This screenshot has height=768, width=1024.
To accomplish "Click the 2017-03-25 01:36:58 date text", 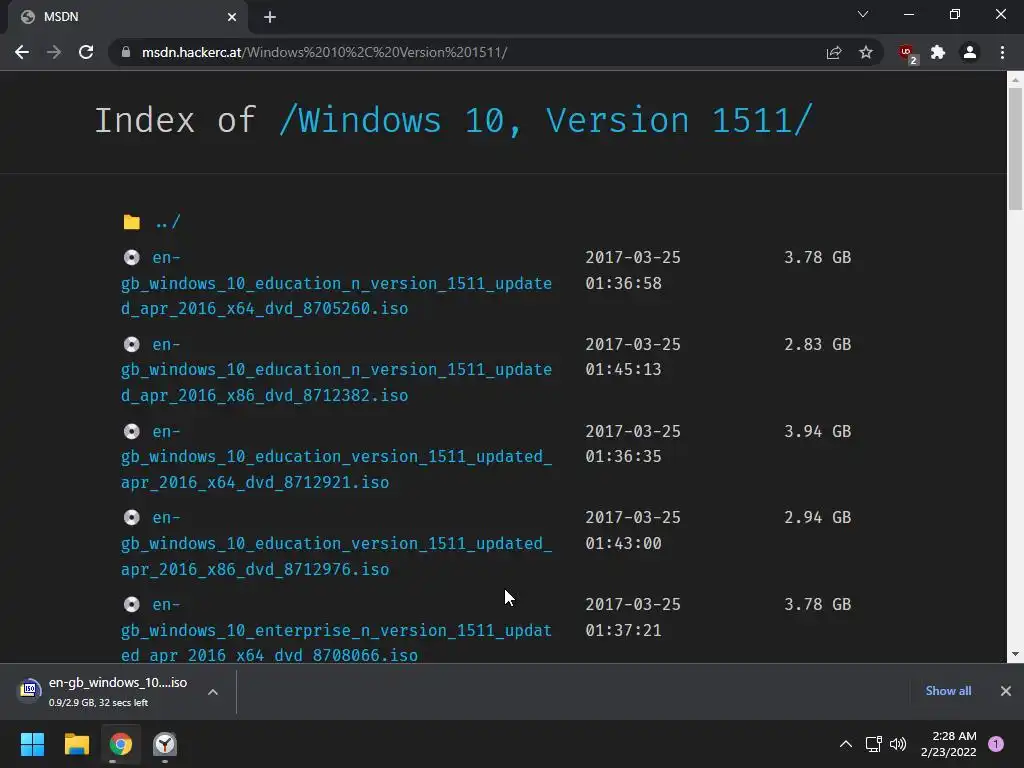I will click(x=633, y=270).
